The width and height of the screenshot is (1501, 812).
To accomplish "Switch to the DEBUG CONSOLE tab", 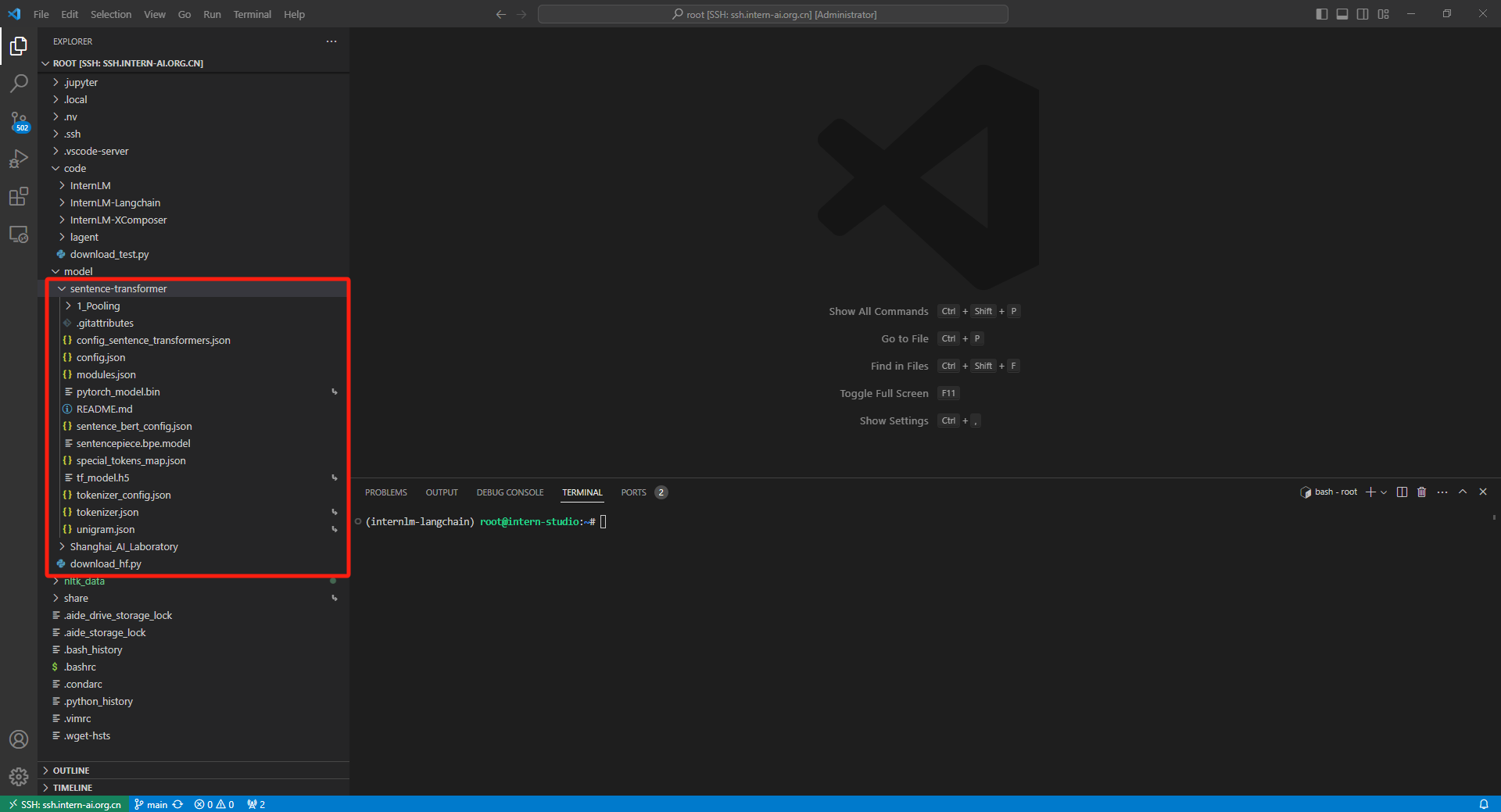I will (x=510, y=492).
